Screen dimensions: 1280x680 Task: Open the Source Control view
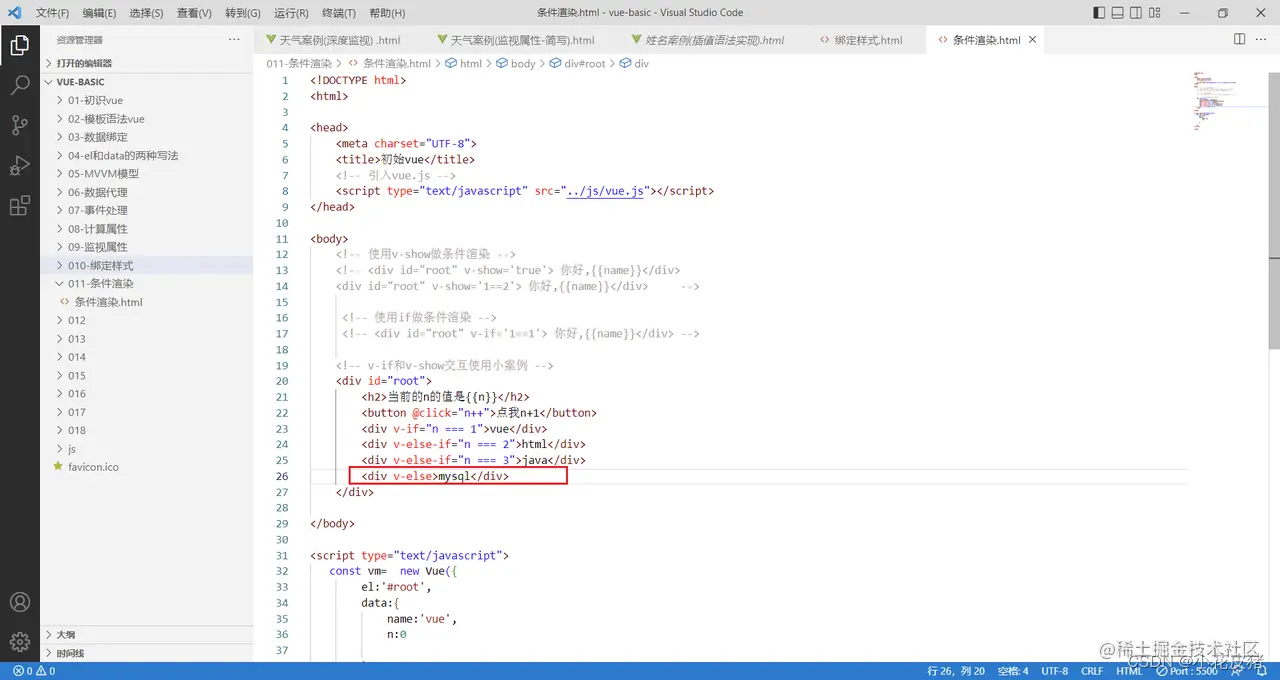(x=19, y=125)
